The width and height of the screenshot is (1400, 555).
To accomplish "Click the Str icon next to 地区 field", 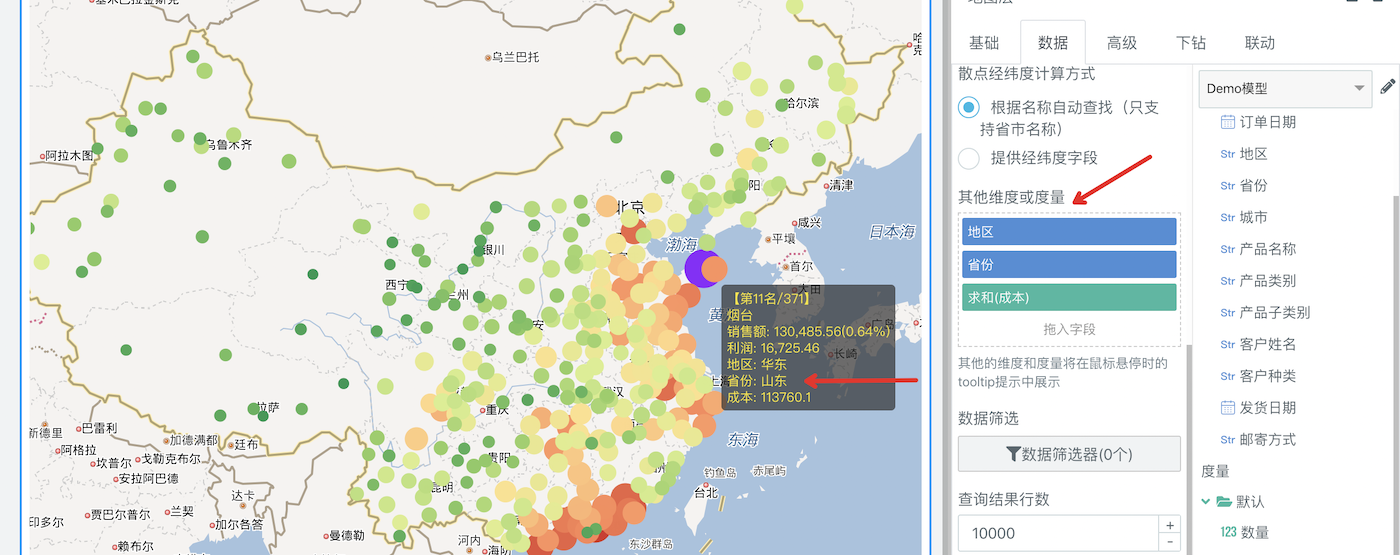I will click(x=1228, y=155).
